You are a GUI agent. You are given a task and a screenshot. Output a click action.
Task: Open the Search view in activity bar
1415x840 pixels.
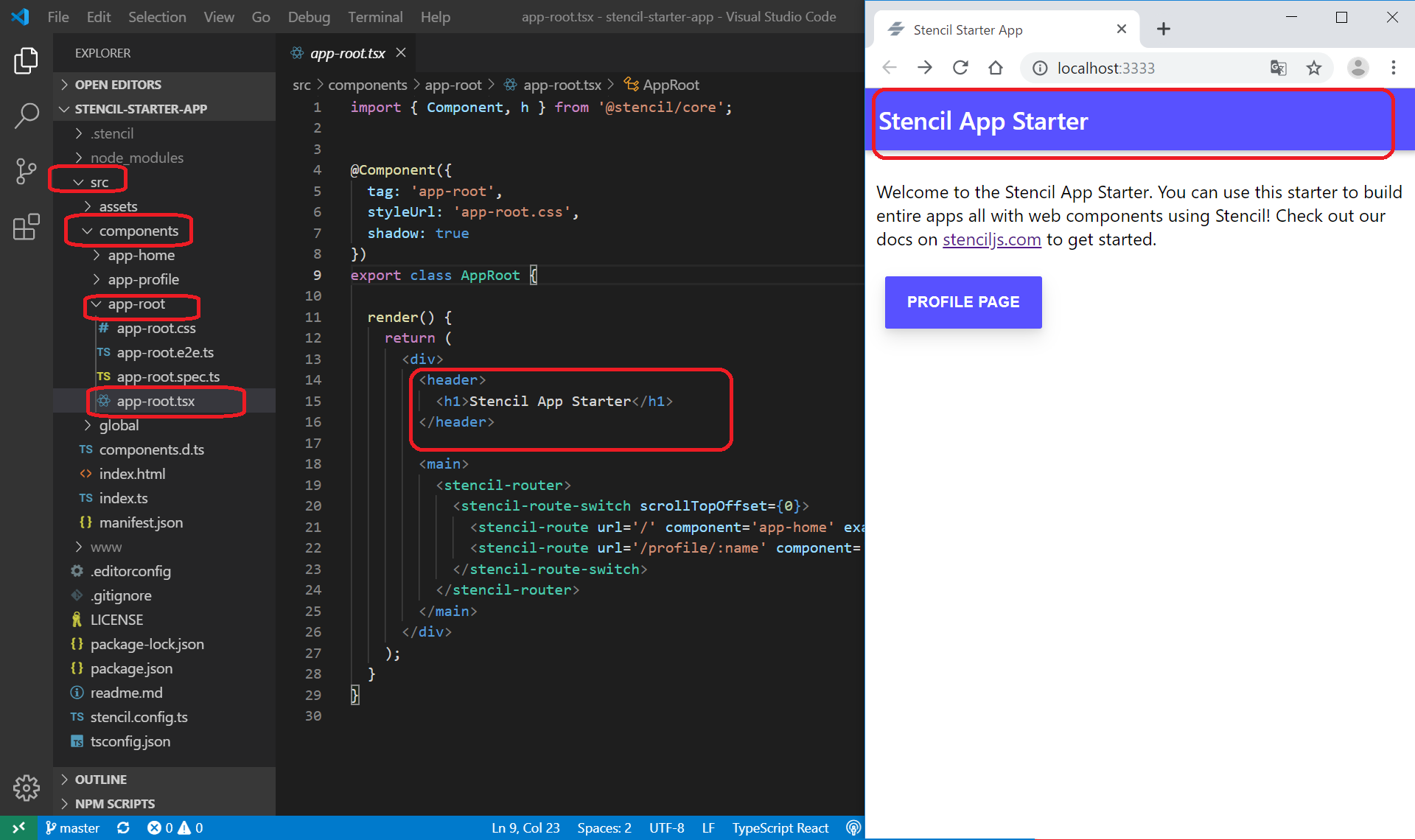pos(27,115)
